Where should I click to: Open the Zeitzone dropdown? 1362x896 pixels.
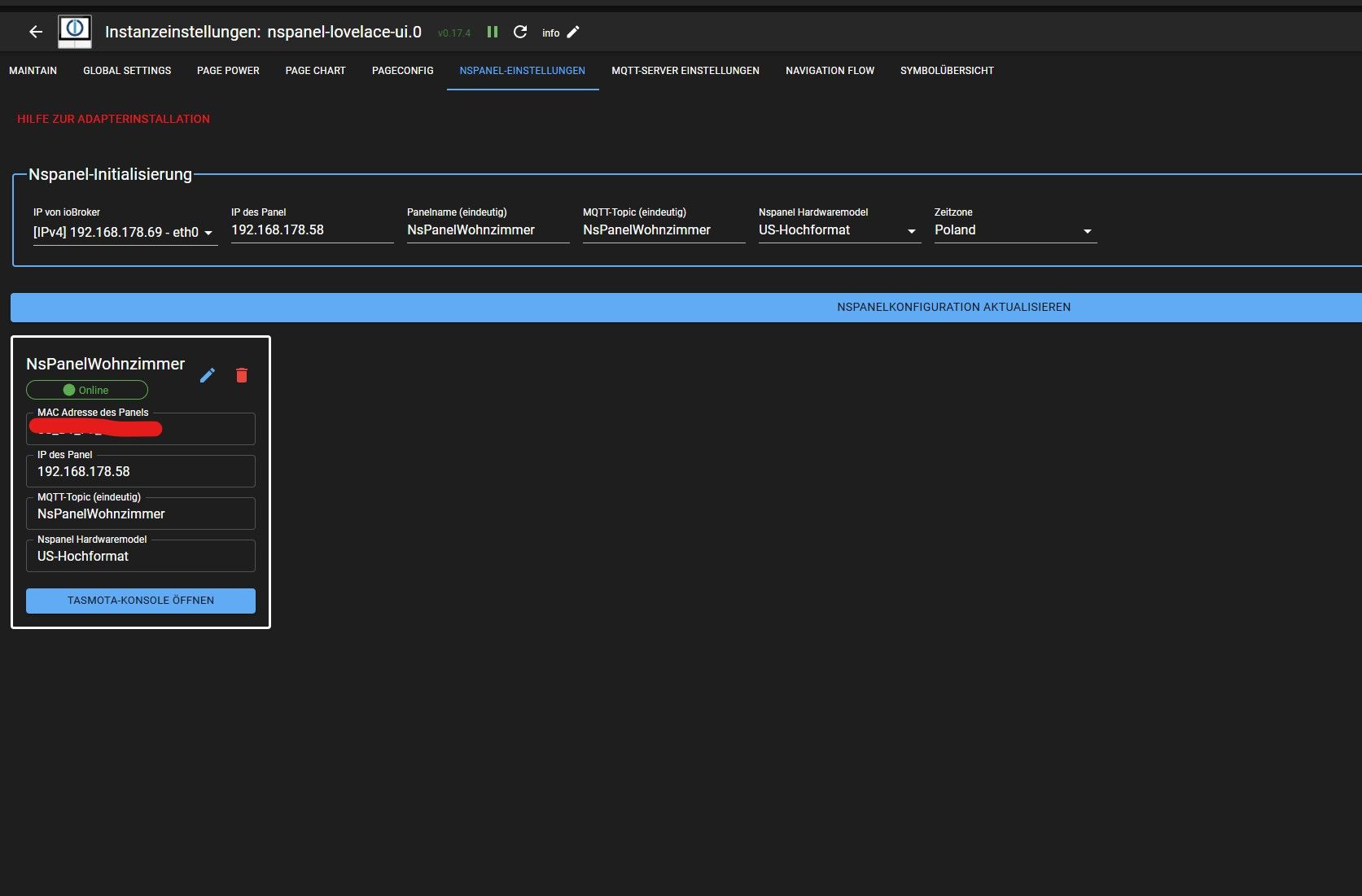click(x=1014, y=230)
